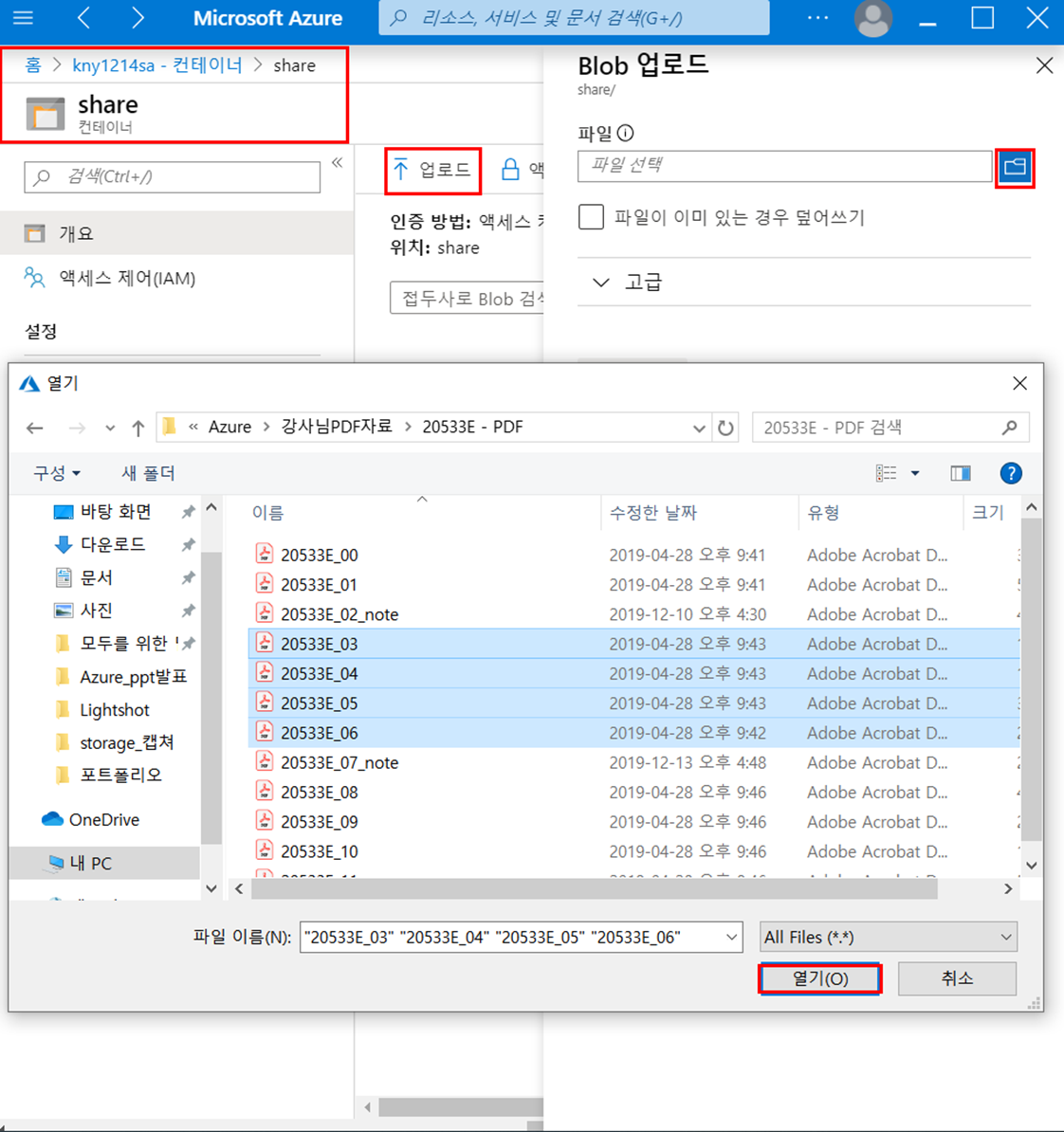Open the Azure more options ellipsis
The width and height of the screenshot is (1064, 1132).
(x=817, y=17)
